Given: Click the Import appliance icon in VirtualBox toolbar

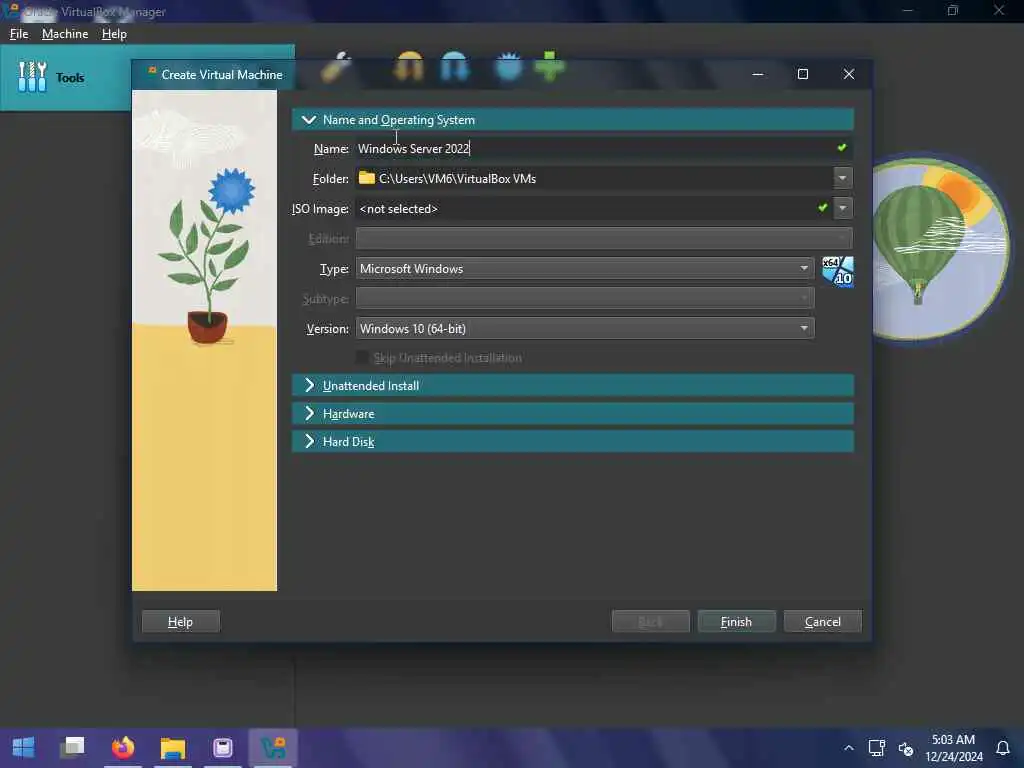Looking at the screenshot, I should [409, 67].
